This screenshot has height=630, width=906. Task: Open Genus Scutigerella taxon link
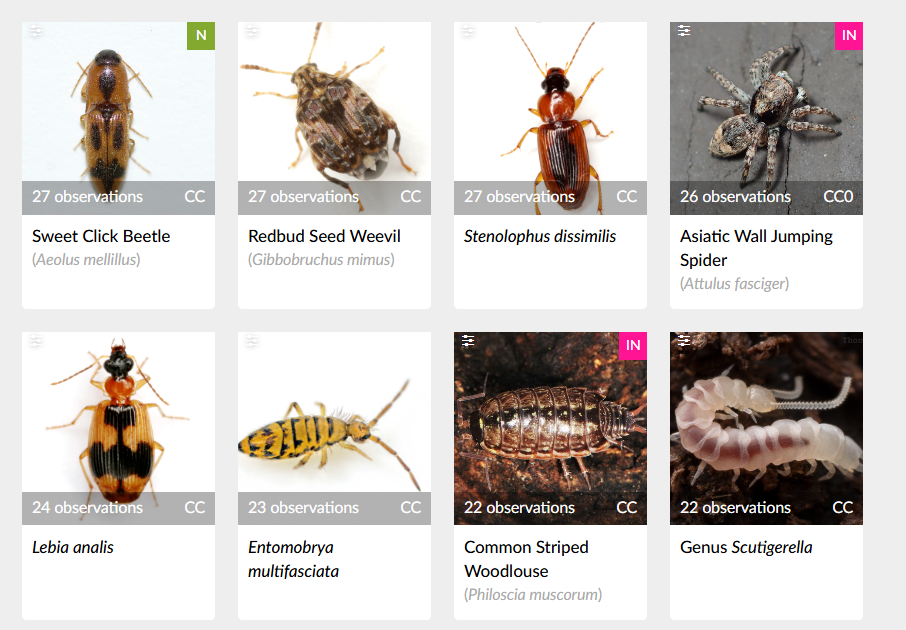(746, 547)
